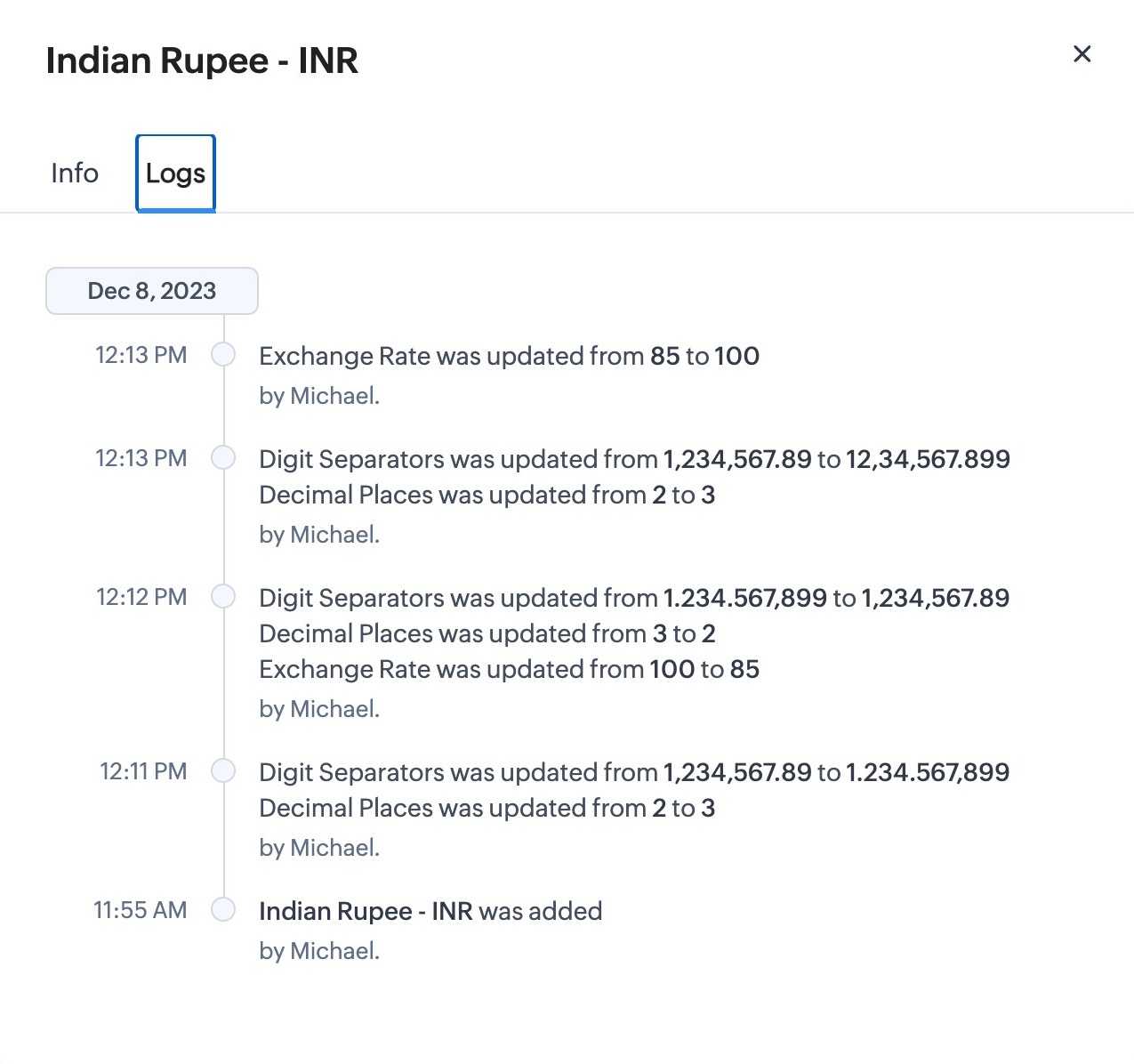Screen dimensions: 1134x1064
Task: Click log line 'Digit Separators' updated to 12,34,567.899
Action: [x=634, y=459]
